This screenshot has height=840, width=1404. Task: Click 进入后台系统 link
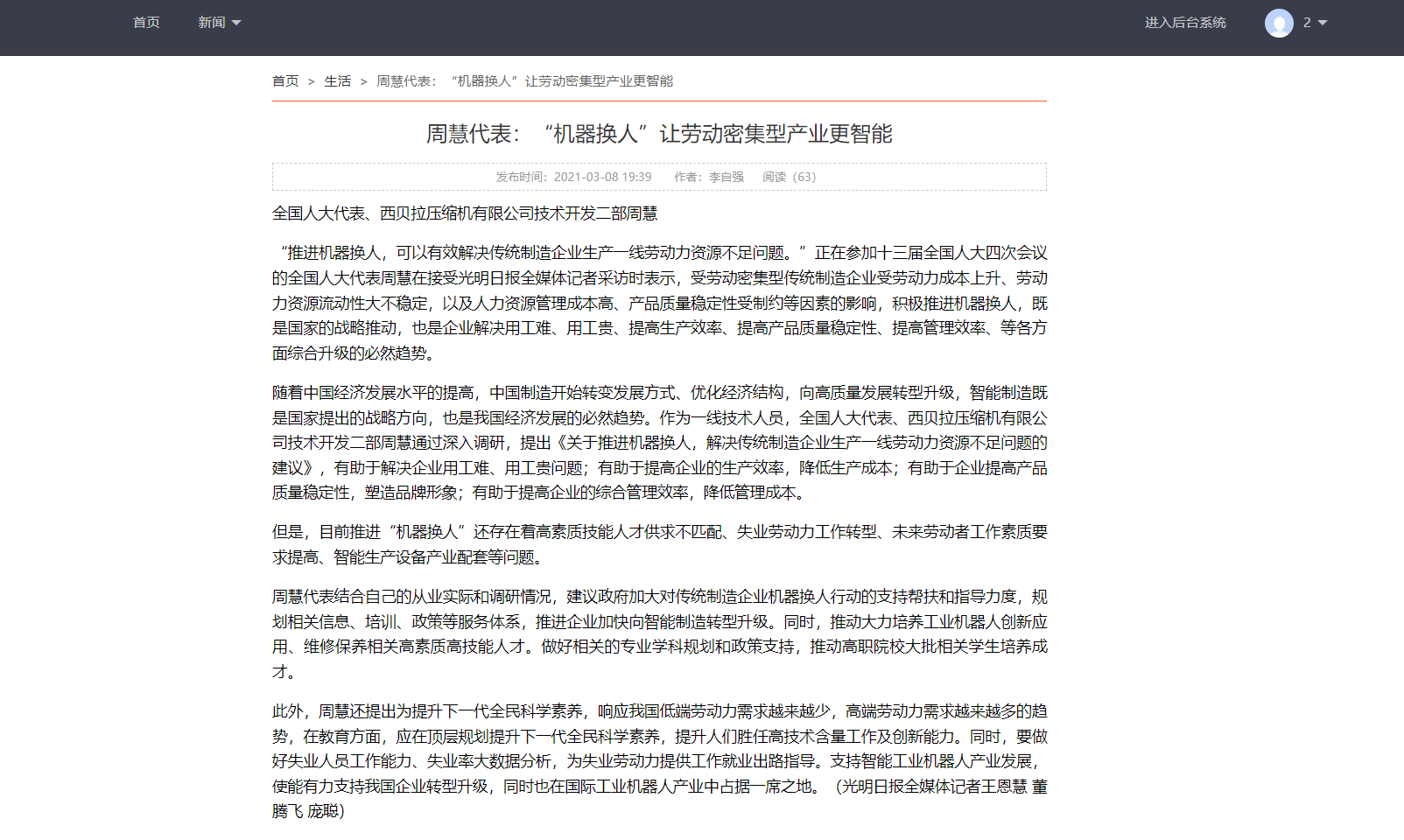point(1185,23)
